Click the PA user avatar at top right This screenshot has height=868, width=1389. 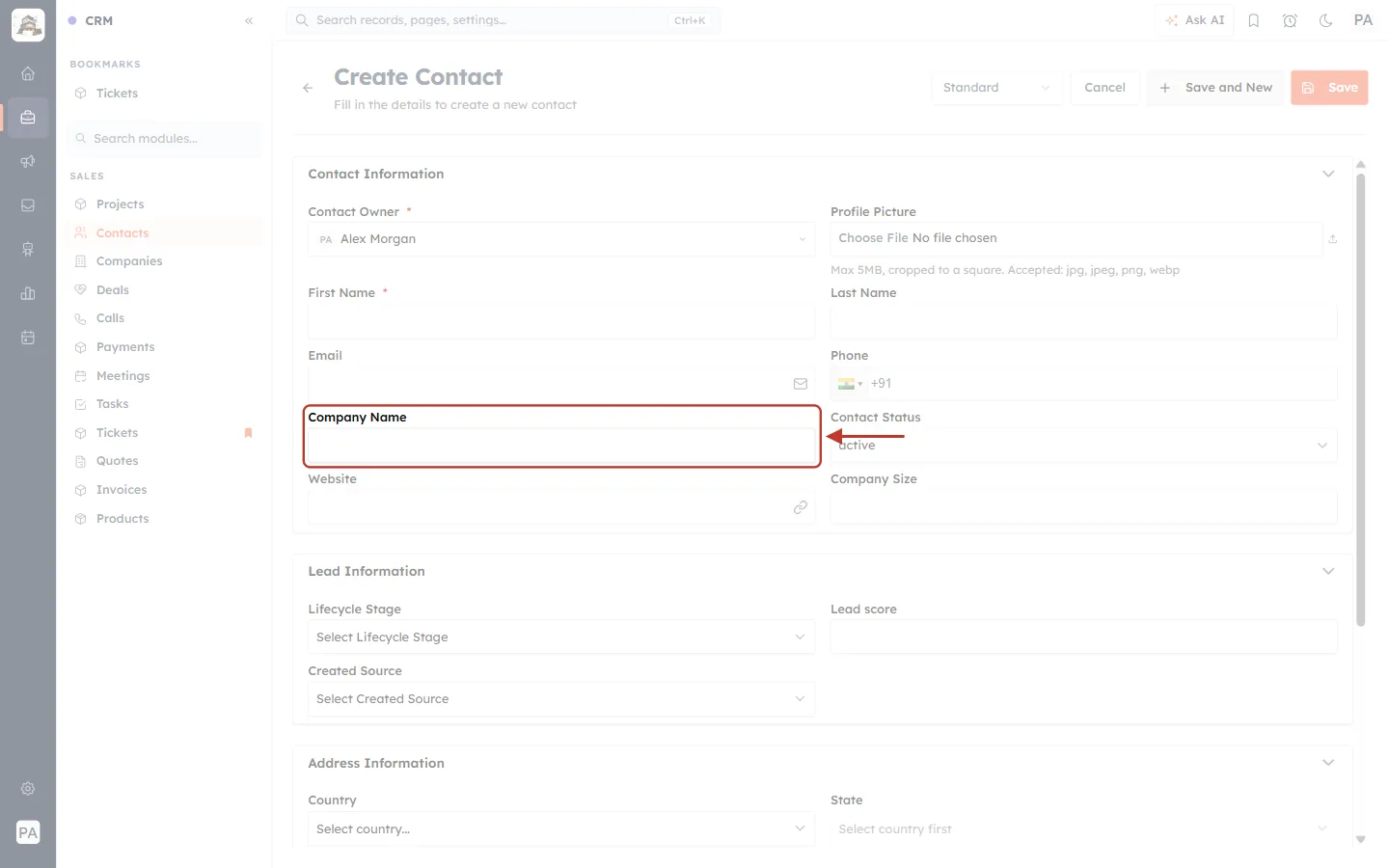(1363, 20)
